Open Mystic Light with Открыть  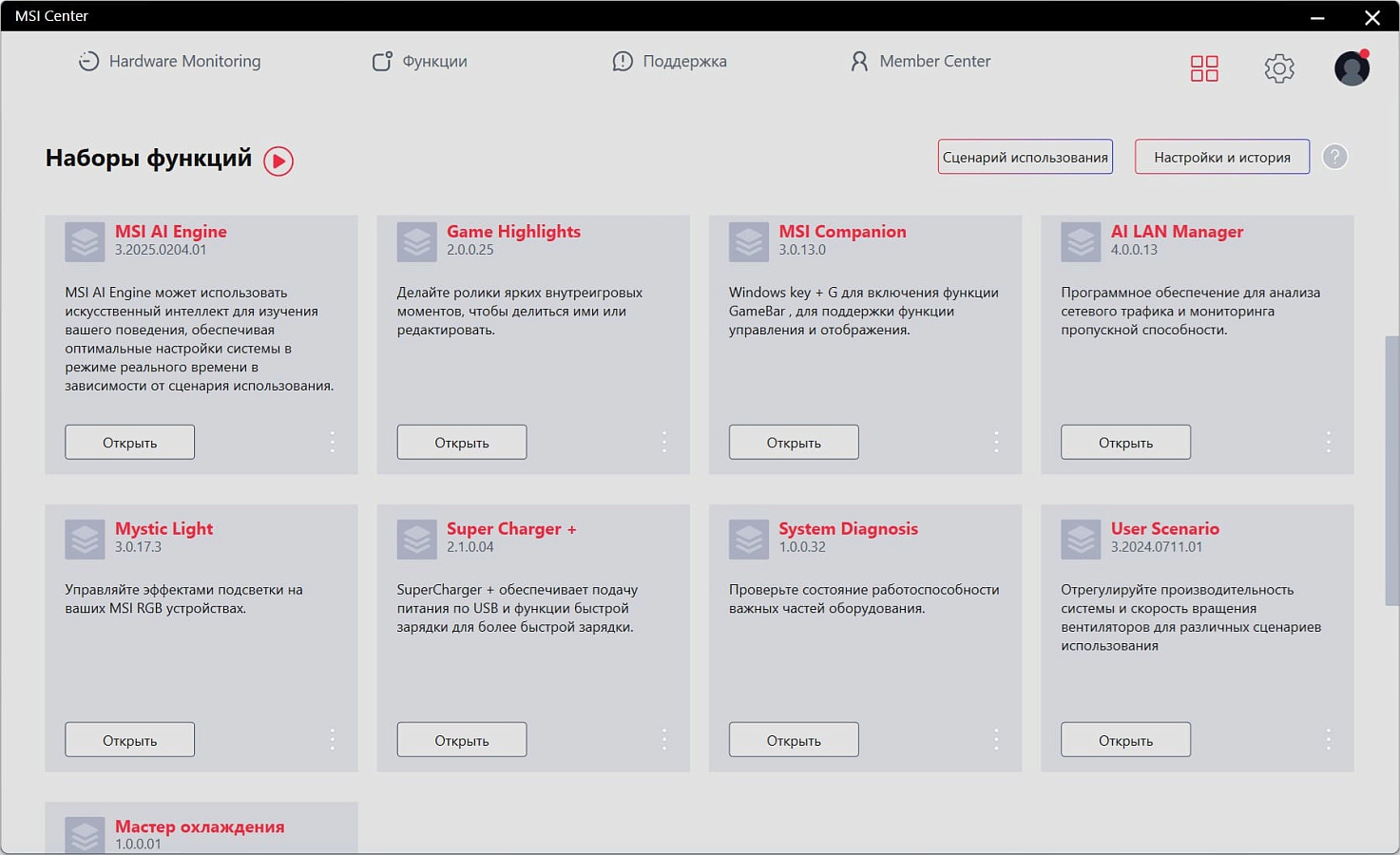coord(130,739)
